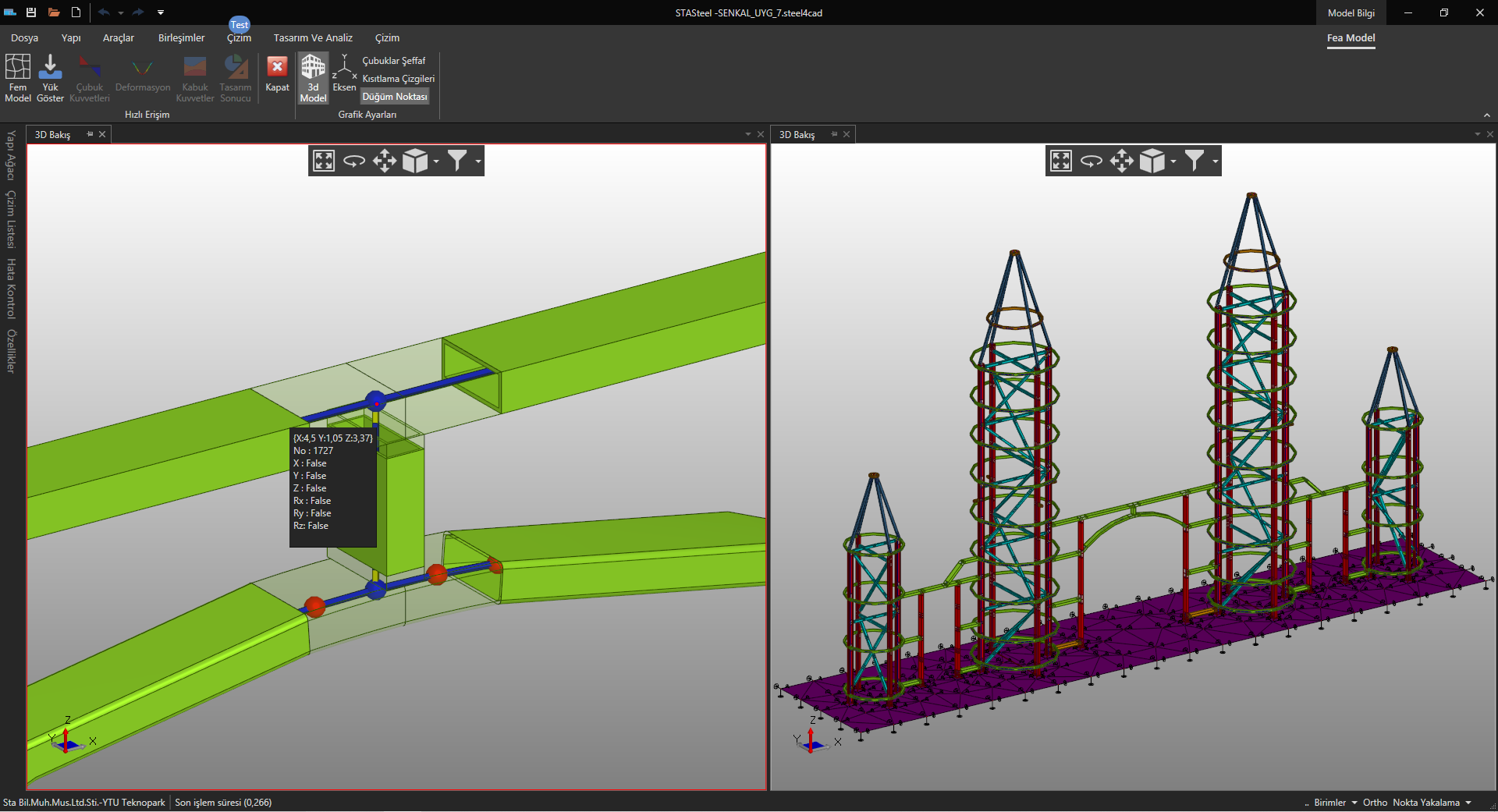1498x812 pixels.
Task: Click the save icon in title bar
Action: [x=31, y=12]
